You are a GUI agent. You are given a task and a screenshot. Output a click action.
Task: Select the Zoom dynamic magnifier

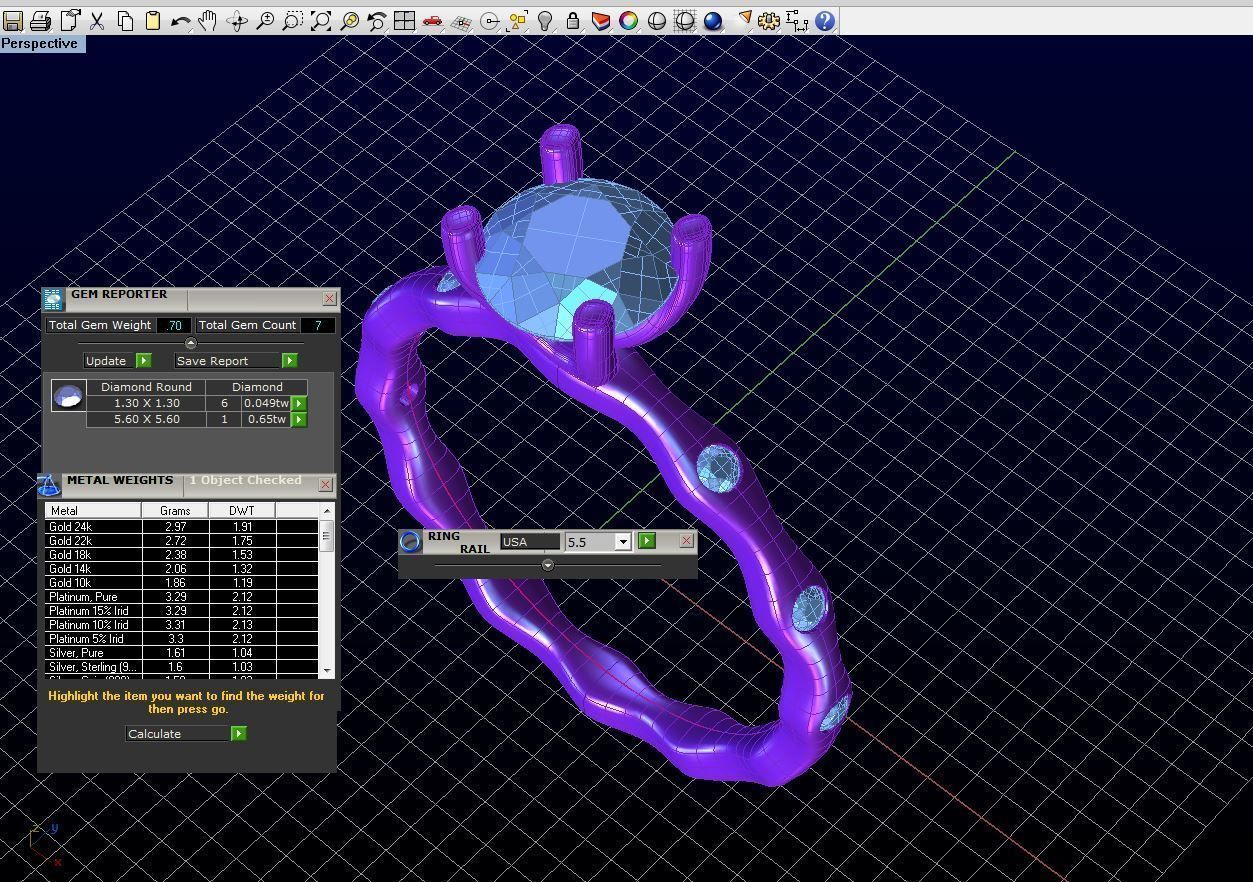[x=265, y=20]
